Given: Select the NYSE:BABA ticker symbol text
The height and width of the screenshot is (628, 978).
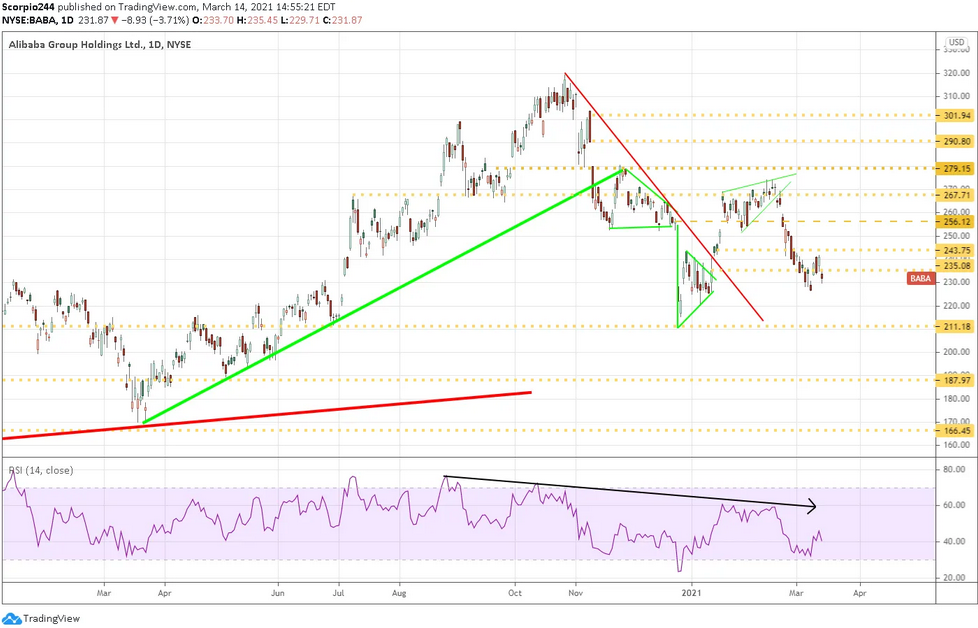Looking at the screenshot, I should 29,20.
